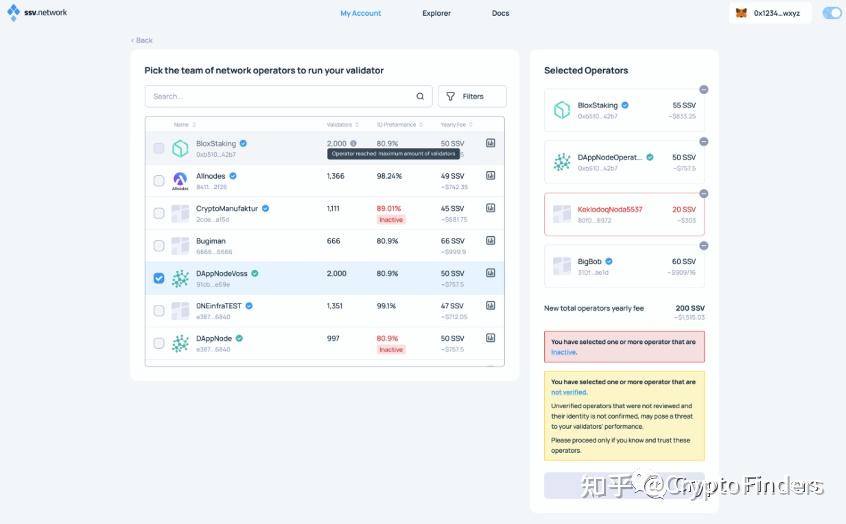Click ONEinfraTEST's '1,351' validators count
This screenshot has width=846, height=524.
click(335, 305)
